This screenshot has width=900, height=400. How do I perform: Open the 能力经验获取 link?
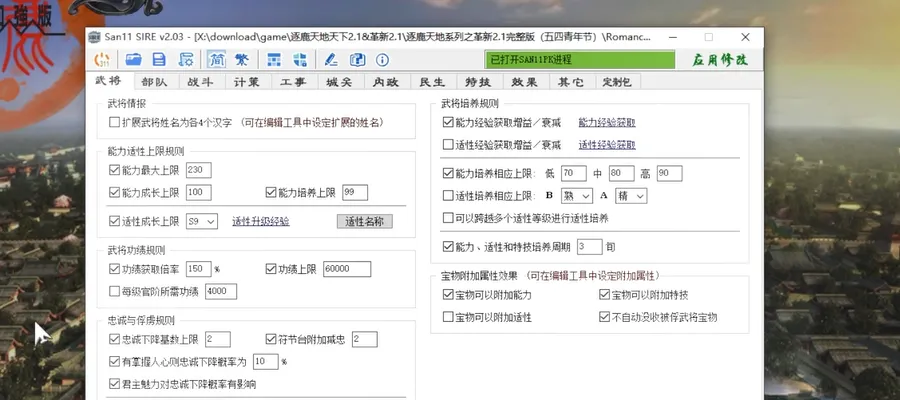pyautogui.click(x=607, y=122)
